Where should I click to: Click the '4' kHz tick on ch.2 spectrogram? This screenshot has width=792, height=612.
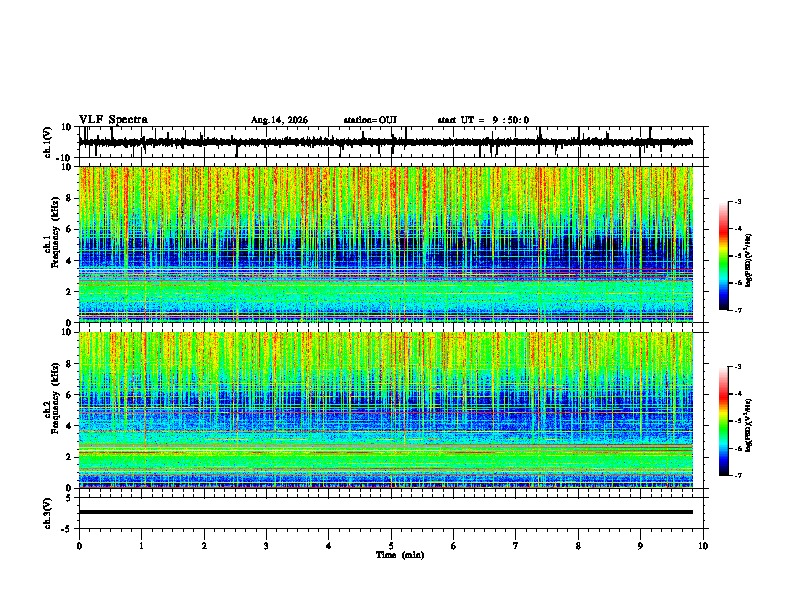pos(69,426)
